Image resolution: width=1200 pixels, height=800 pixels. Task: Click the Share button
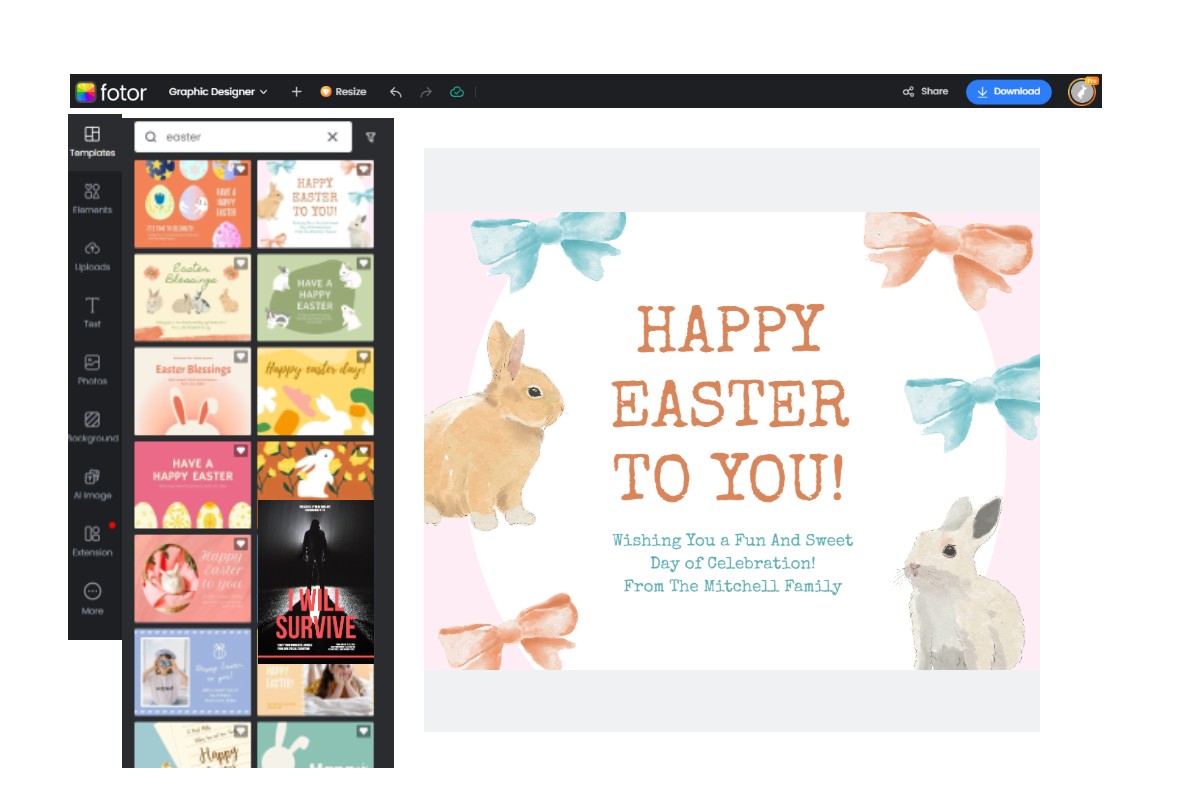pos(925,92)
